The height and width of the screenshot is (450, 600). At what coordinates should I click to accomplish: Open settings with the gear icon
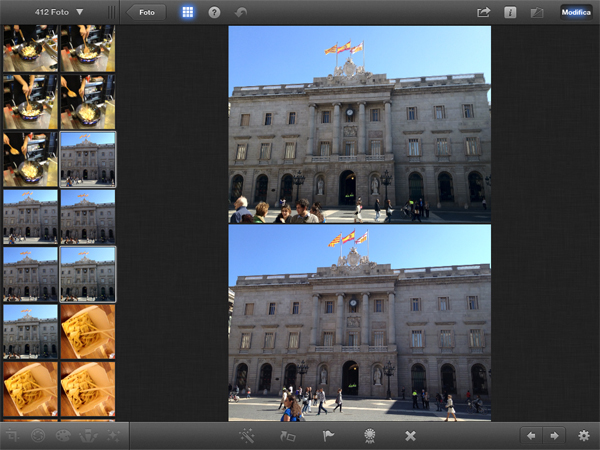point(584,435)
